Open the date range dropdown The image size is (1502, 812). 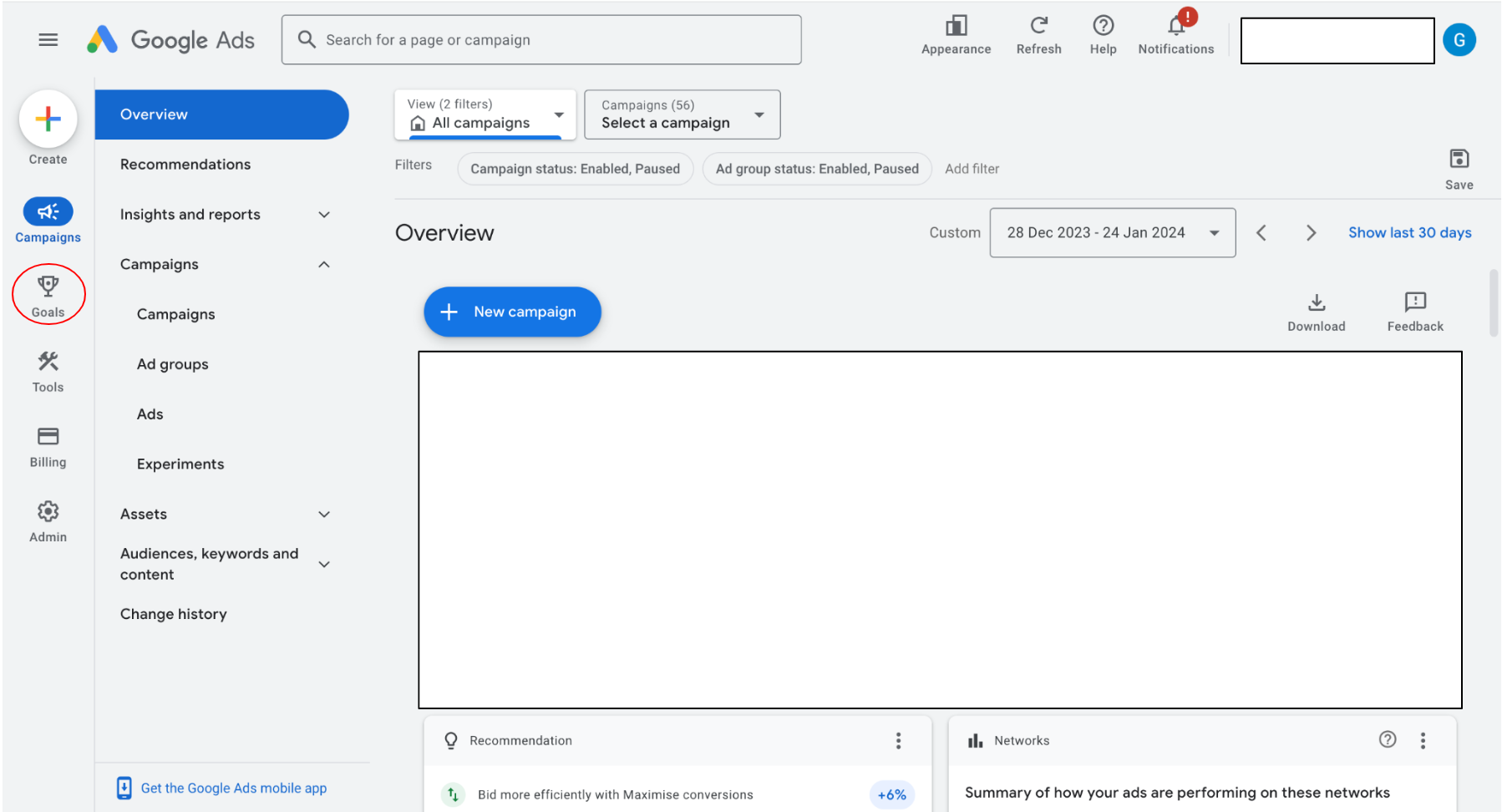tap(1112, 233)
